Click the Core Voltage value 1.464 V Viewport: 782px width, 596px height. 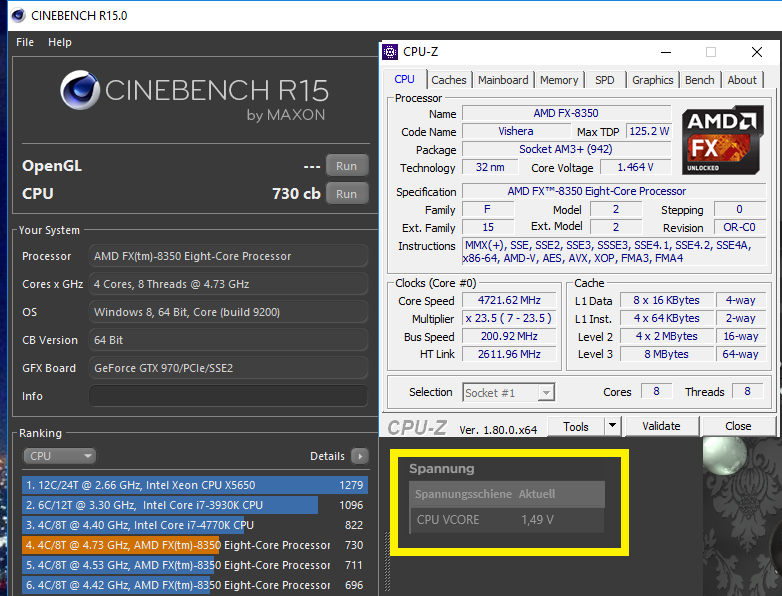[x=635, y=167]
